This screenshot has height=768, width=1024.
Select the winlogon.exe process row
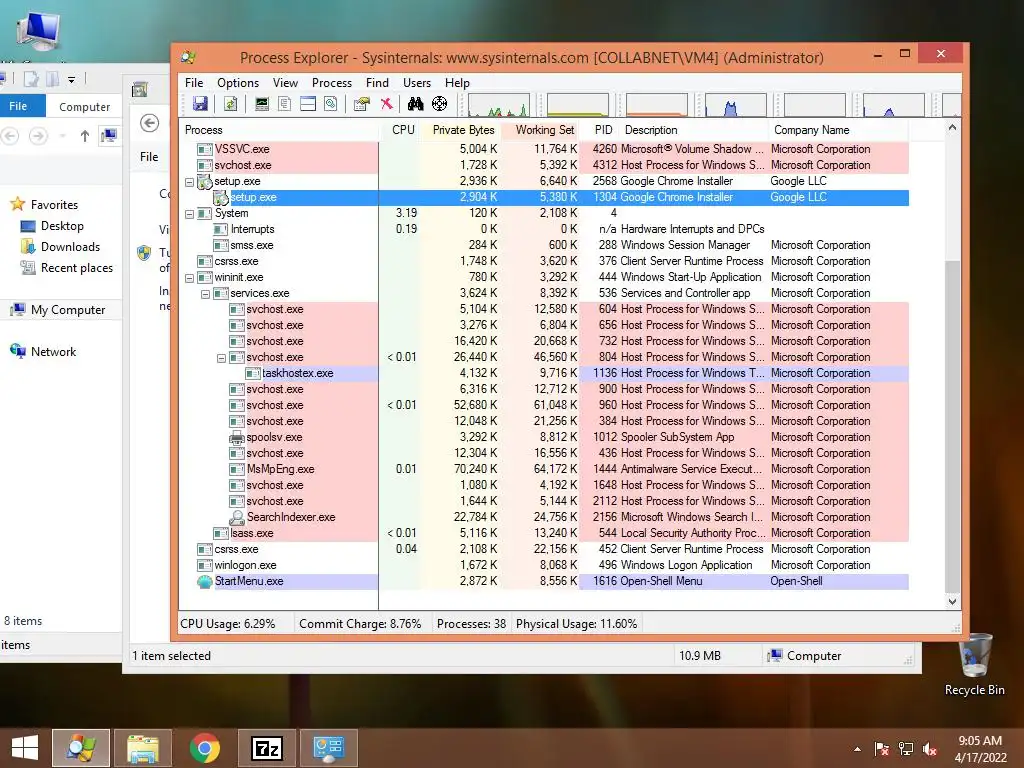pyautogui.click(x=544, y=565)
